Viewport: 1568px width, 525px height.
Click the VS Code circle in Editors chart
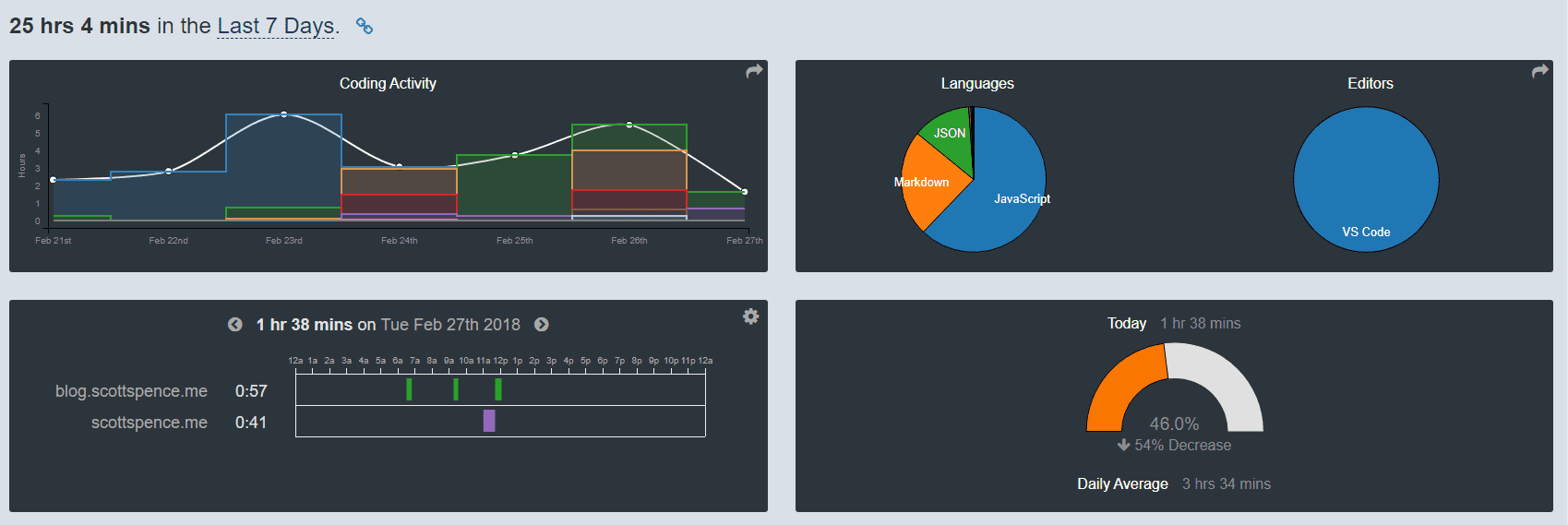click(1366, 179)
